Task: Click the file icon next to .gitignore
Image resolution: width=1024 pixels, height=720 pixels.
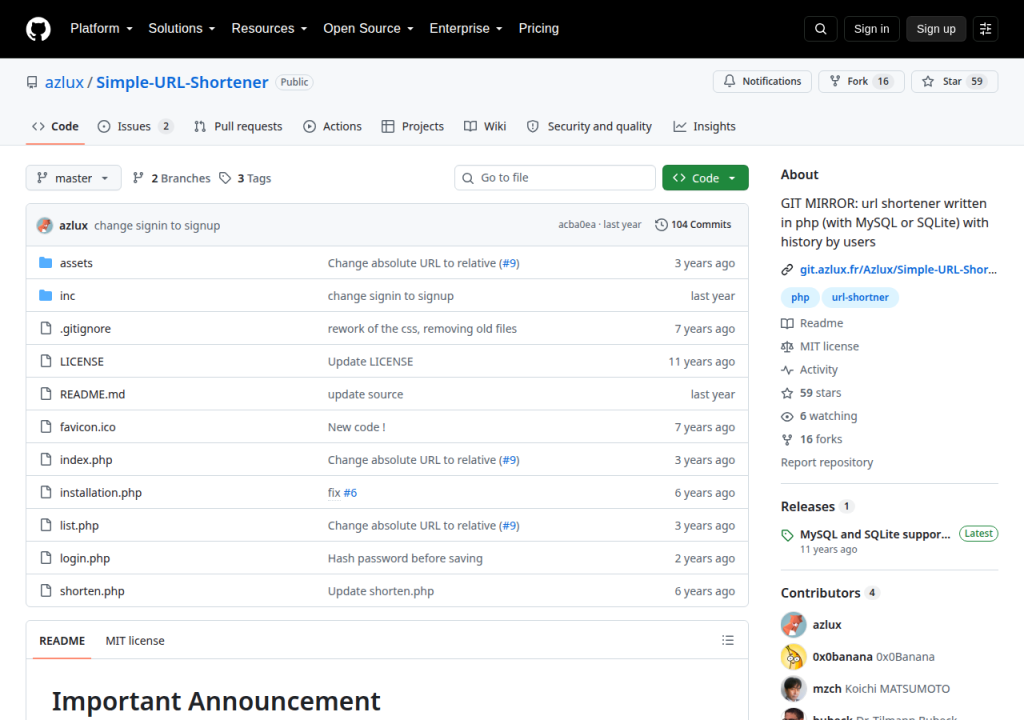Action: (45, 328)
